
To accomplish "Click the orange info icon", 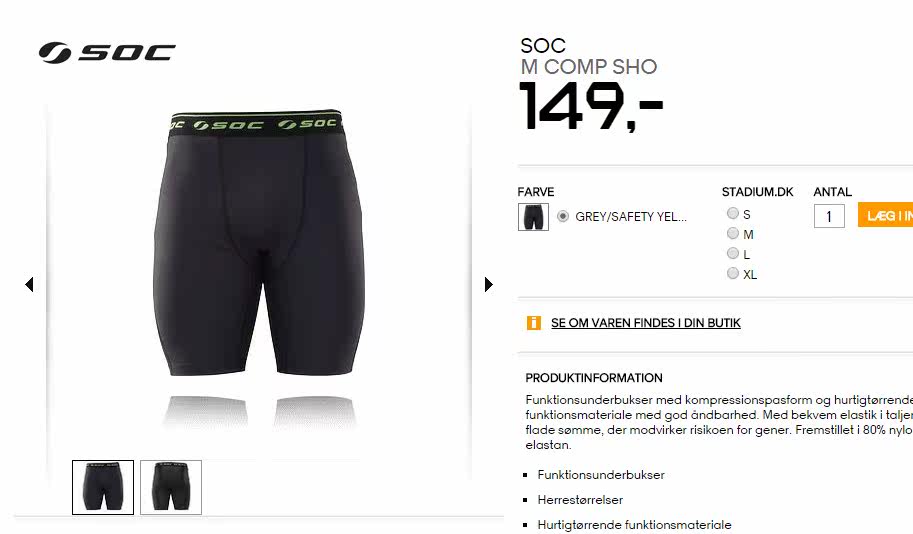I will tap(533, 323).
